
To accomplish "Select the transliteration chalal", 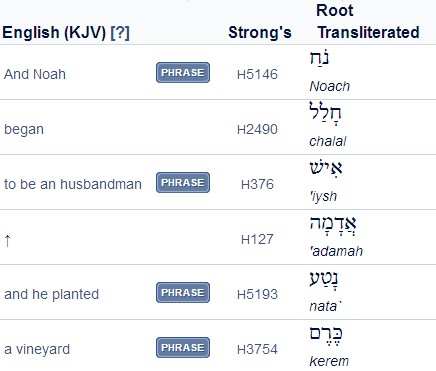I will click(x=328, y=141).
